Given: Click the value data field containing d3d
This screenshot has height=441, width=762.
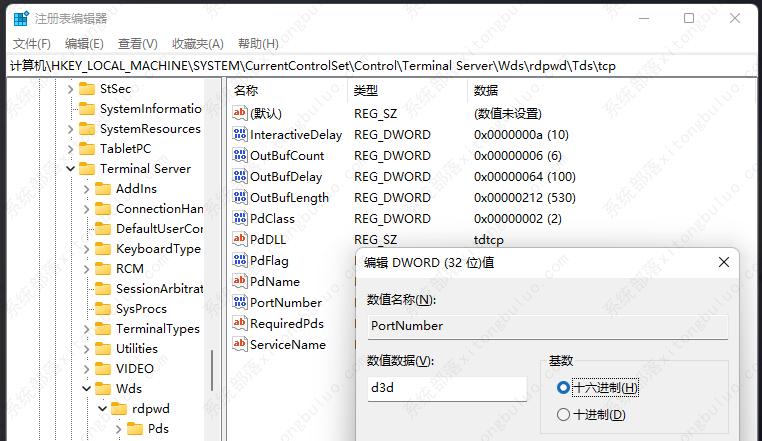Looking at the screenshot, I should [445, 388].
